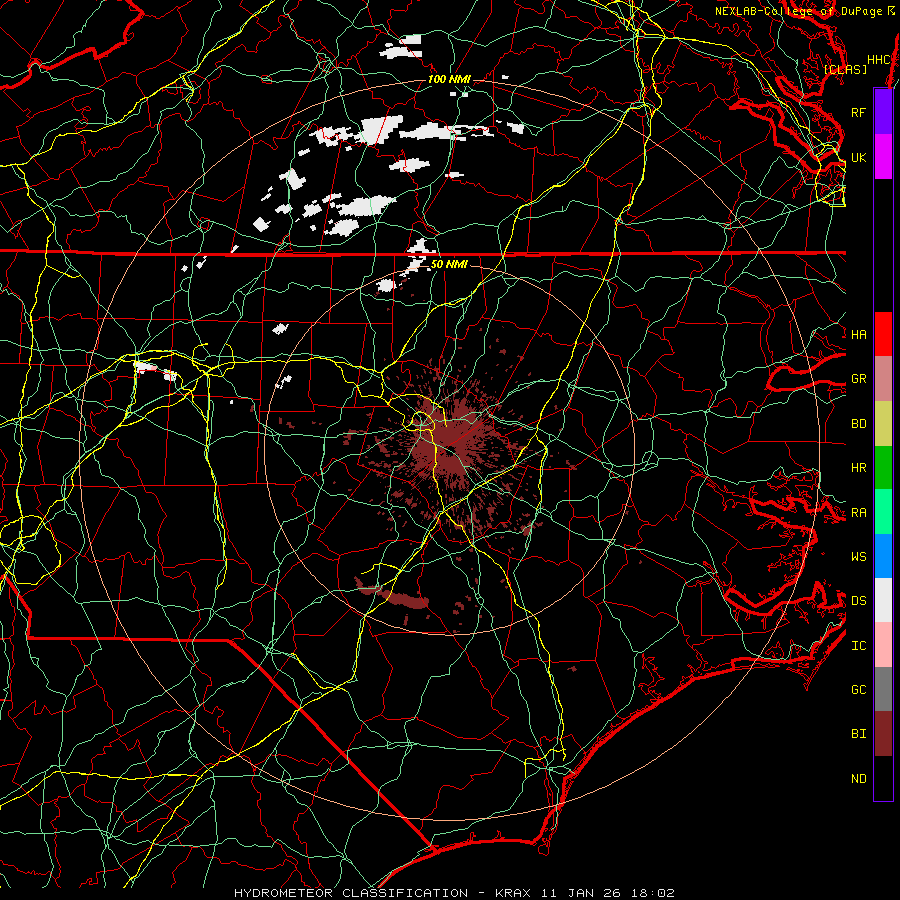Click the RA light green legend swatch
Image resolution: width=900 pixels, height=900 pixels.
[x=883, y=512]
